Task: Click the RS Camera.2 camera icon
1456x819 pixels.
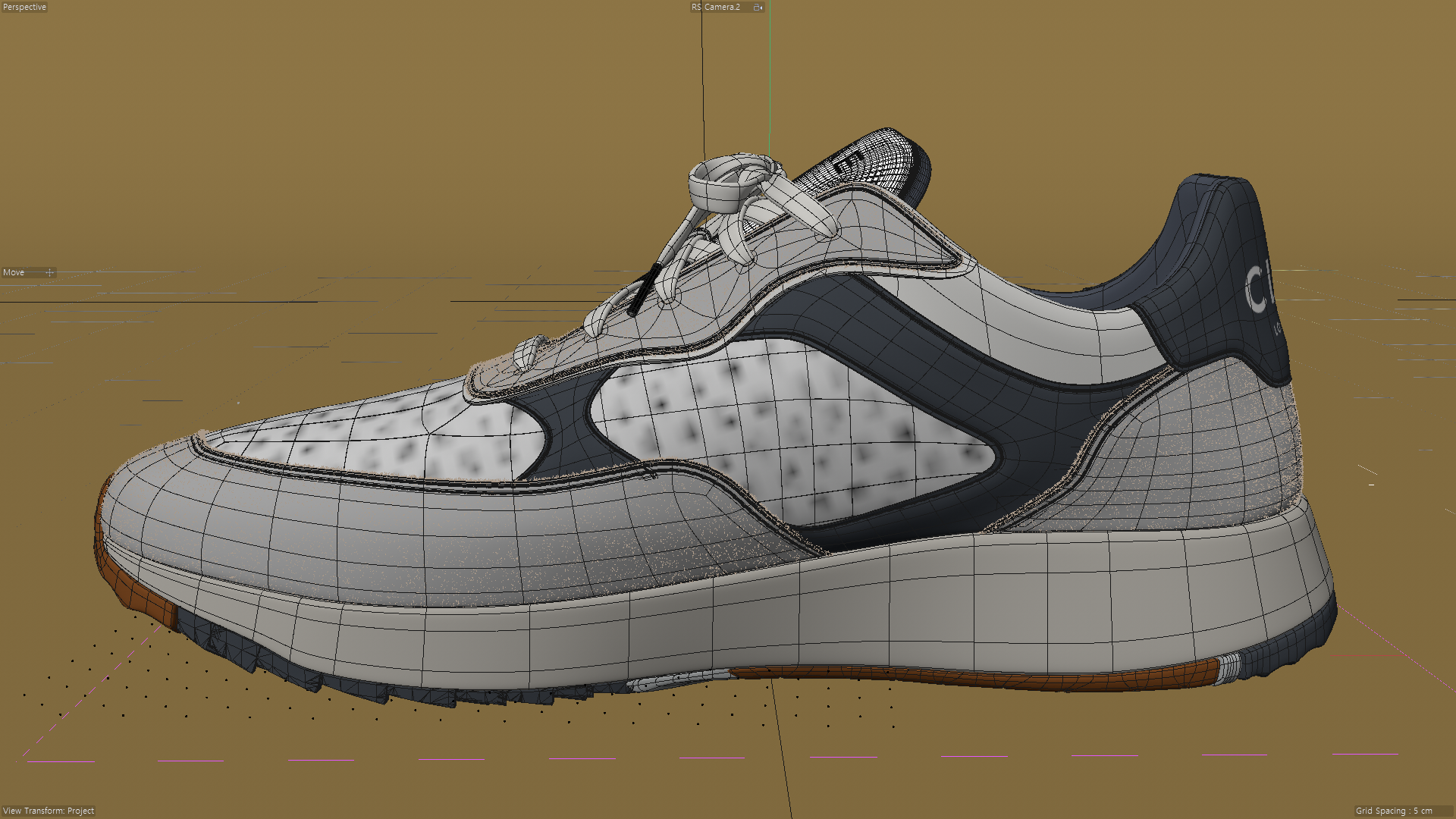Action: pos(757,7)
